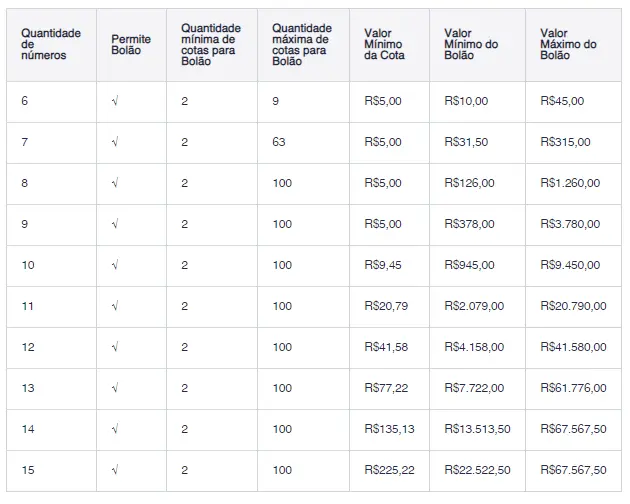Click the R$61.776,00 maximum bolão cell

[x=572, y=388]
